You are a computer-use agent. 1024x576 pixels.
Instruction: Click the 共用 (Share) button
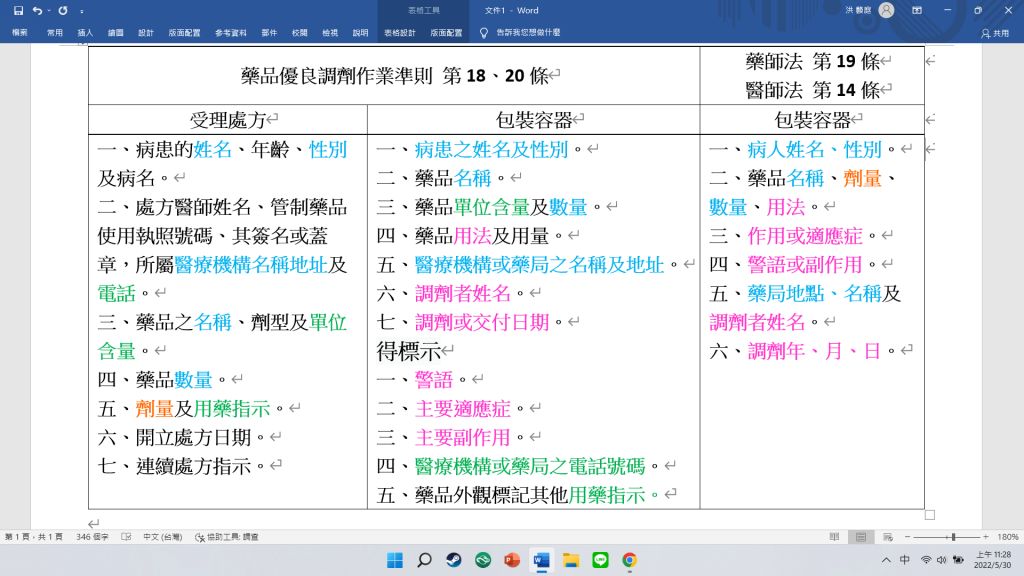(994, 32)
